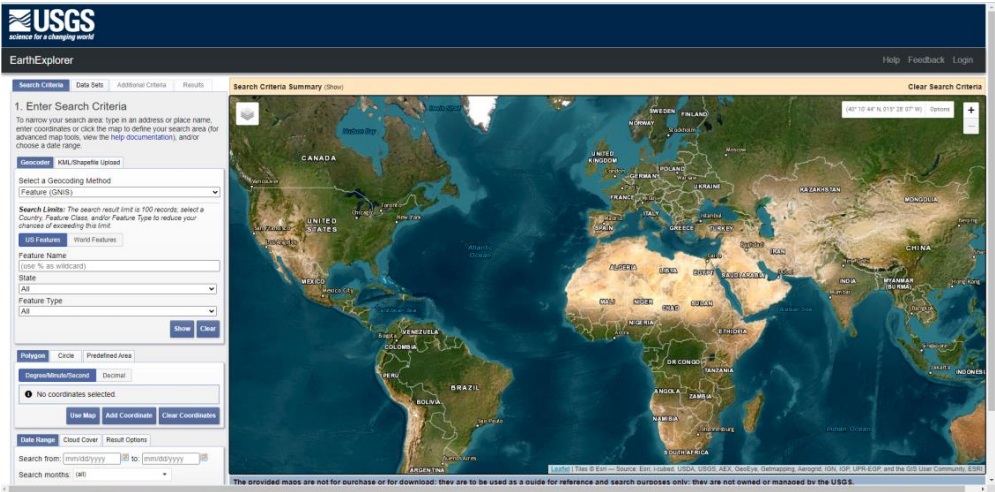Select the Polygon tab

point(33,356)
